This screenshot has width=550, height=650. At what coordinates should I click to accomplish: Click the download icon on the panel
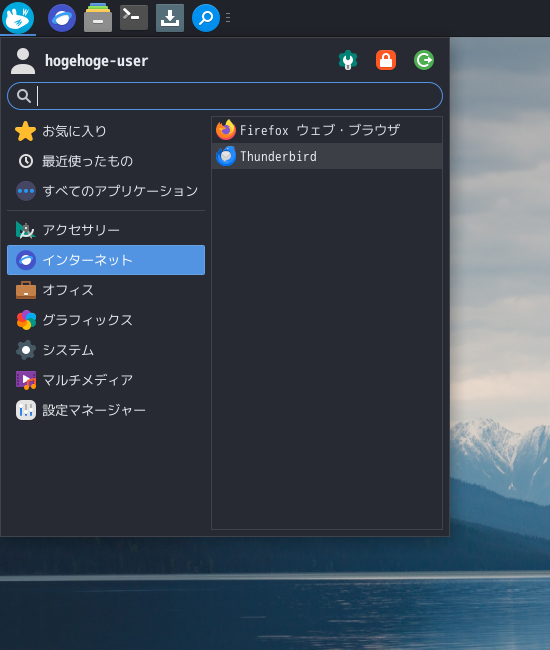pos(170,18)
